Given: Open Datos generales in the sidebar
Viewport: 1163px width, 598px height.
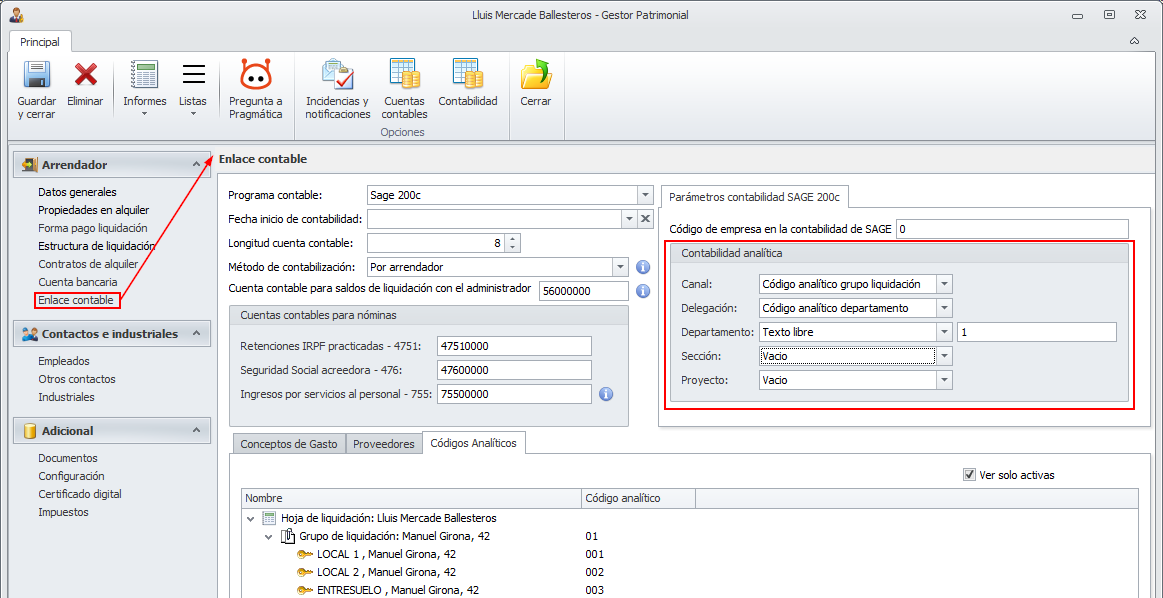Looking at the screenshot, I should click(77, 192).
